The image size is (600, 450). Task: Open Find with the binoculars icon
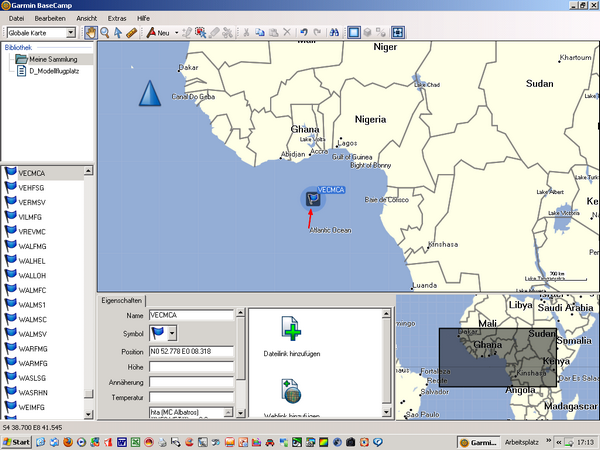pyautogui.click(x=334, y=33)
